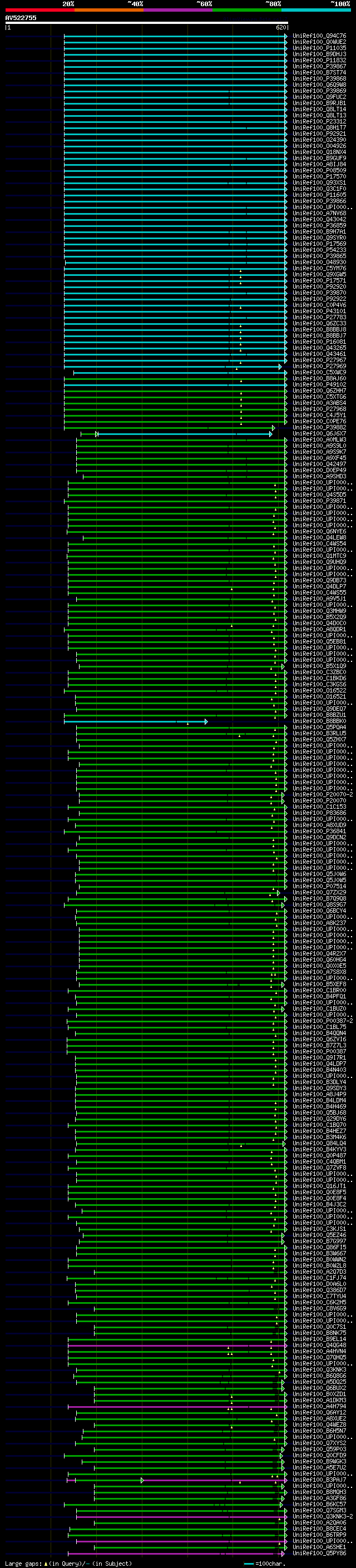The height and width of the screenshot is (1568, 356).
Task: Select hit label UniRef100_A4HVN4
Action: tap(319, 1351)
